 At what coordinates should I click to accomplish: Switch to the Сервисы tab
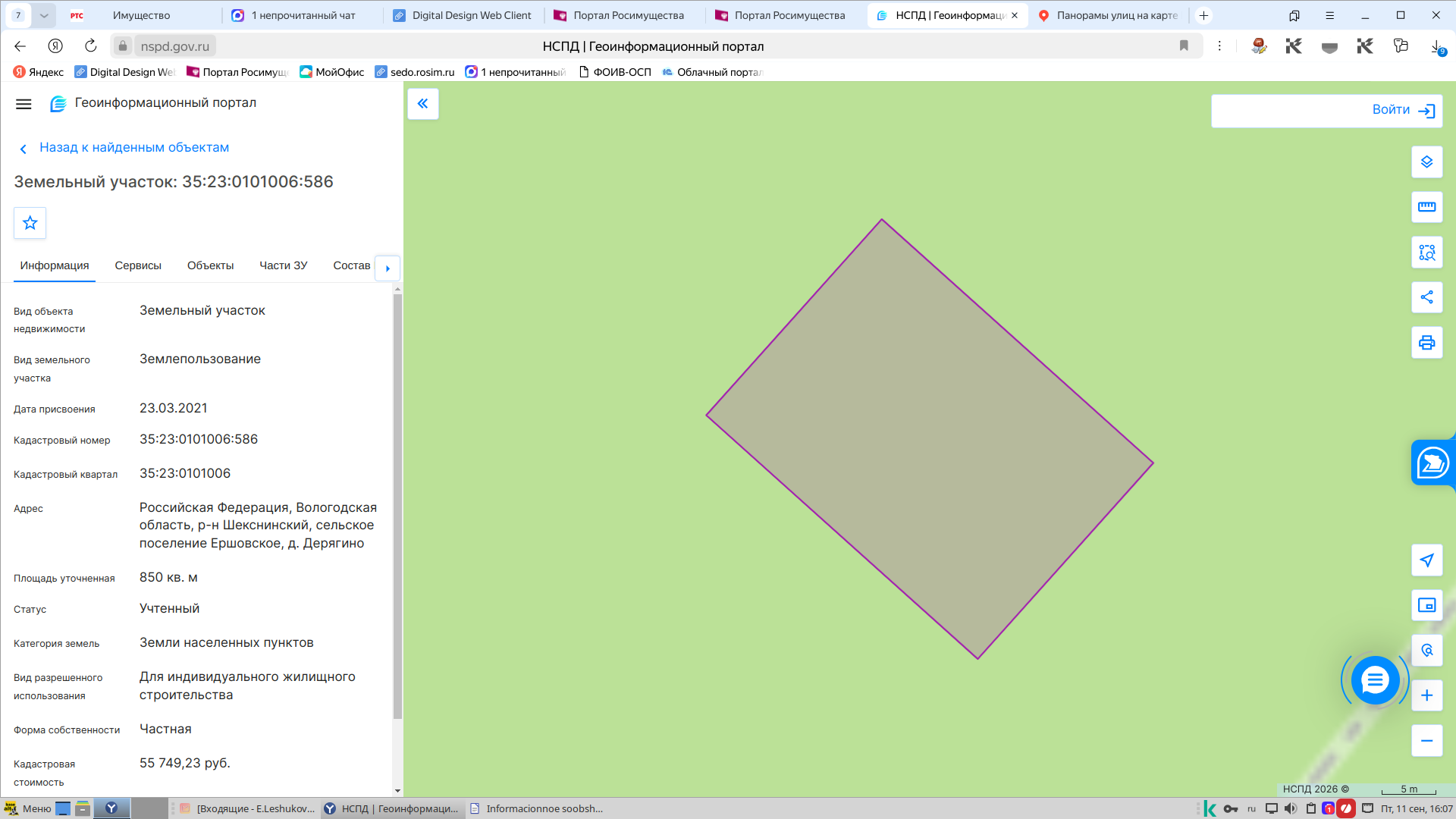pyautogui.click(x=138, y=265)
